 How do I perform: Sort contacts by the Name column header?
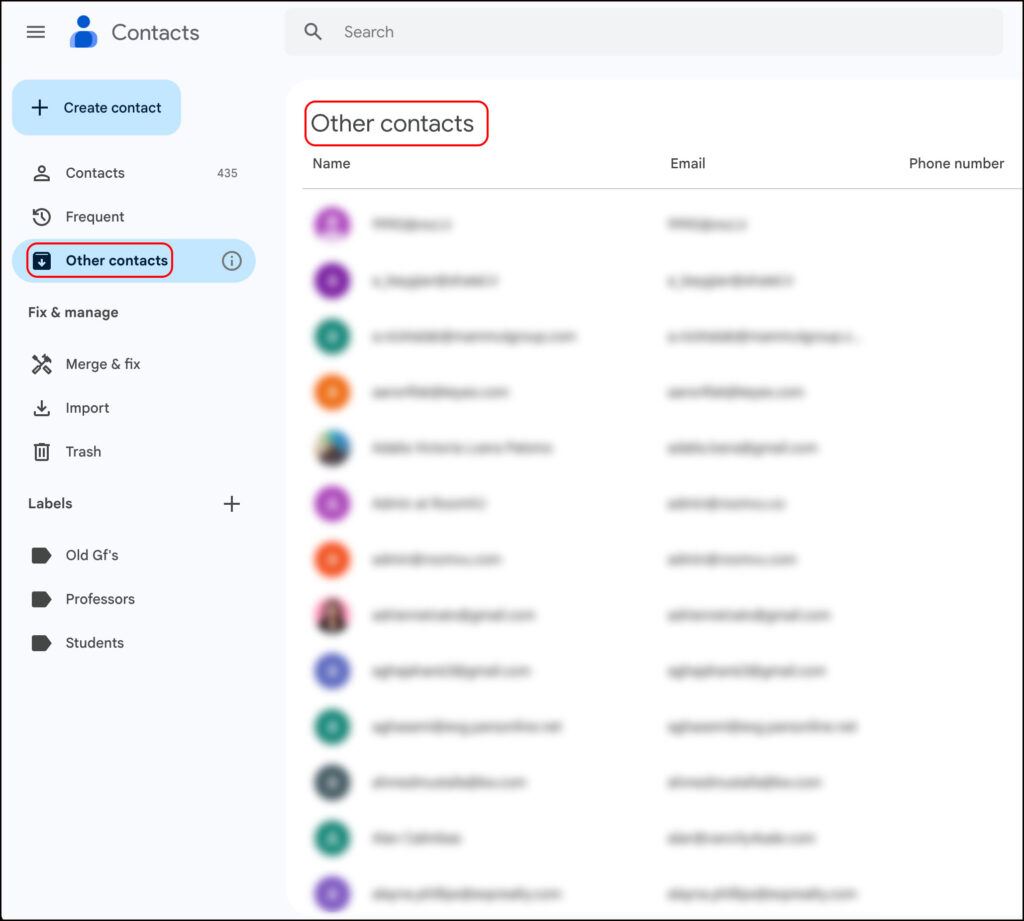click(x=331, y=163)
